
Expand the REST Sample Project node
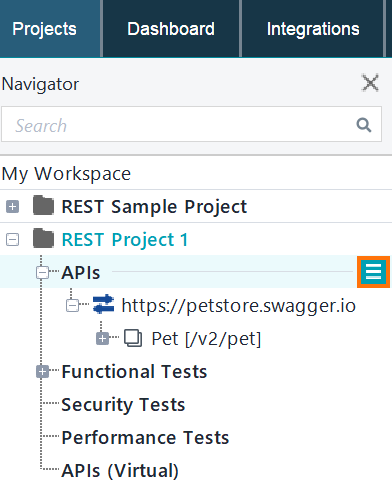coord(12,207)
